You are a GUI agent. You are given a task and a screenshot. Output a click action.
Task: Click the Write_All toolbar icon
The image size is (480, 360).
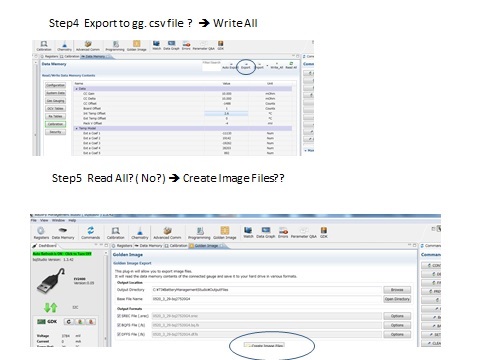click(x=277, y=66)
